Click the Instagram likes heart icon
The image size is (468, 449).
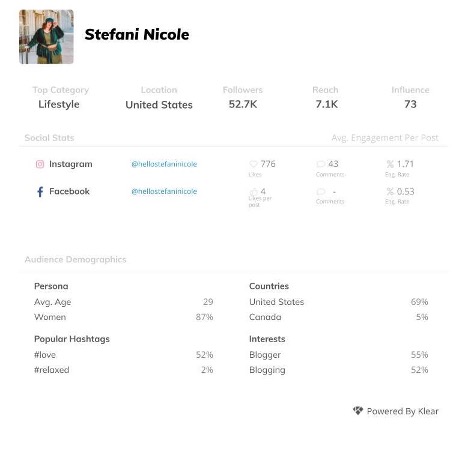253,164
